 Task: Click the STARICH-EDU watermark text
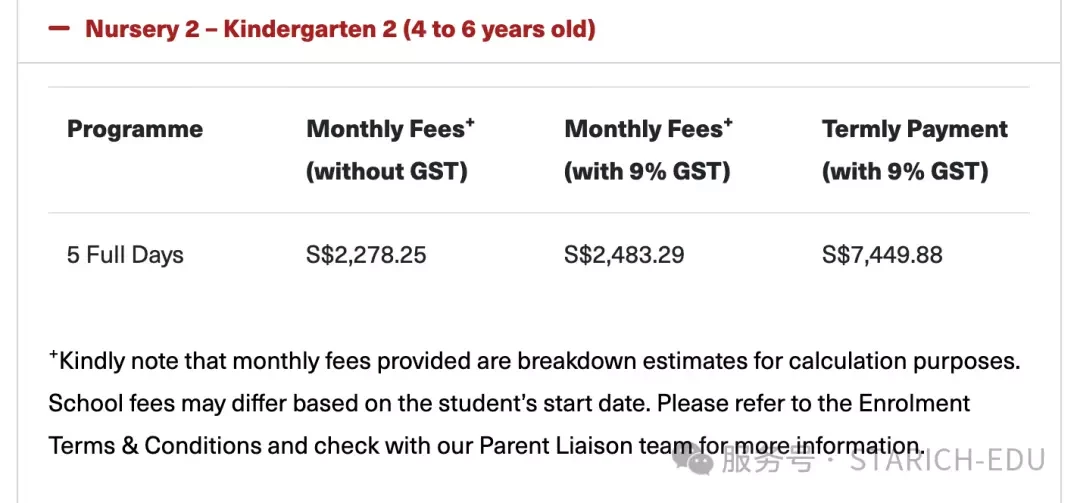(948, 460)
